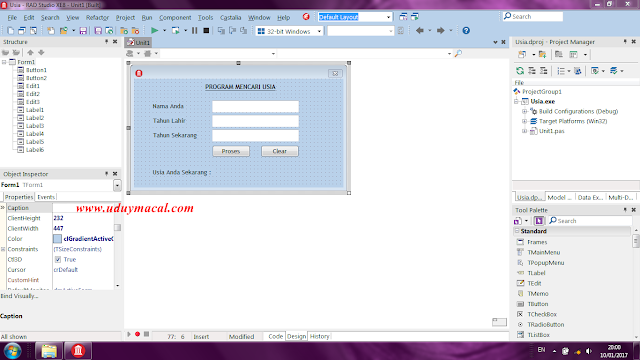Pin the Structure panel
This screenshot has width=640, height=360.
click(x=106, y=42)
